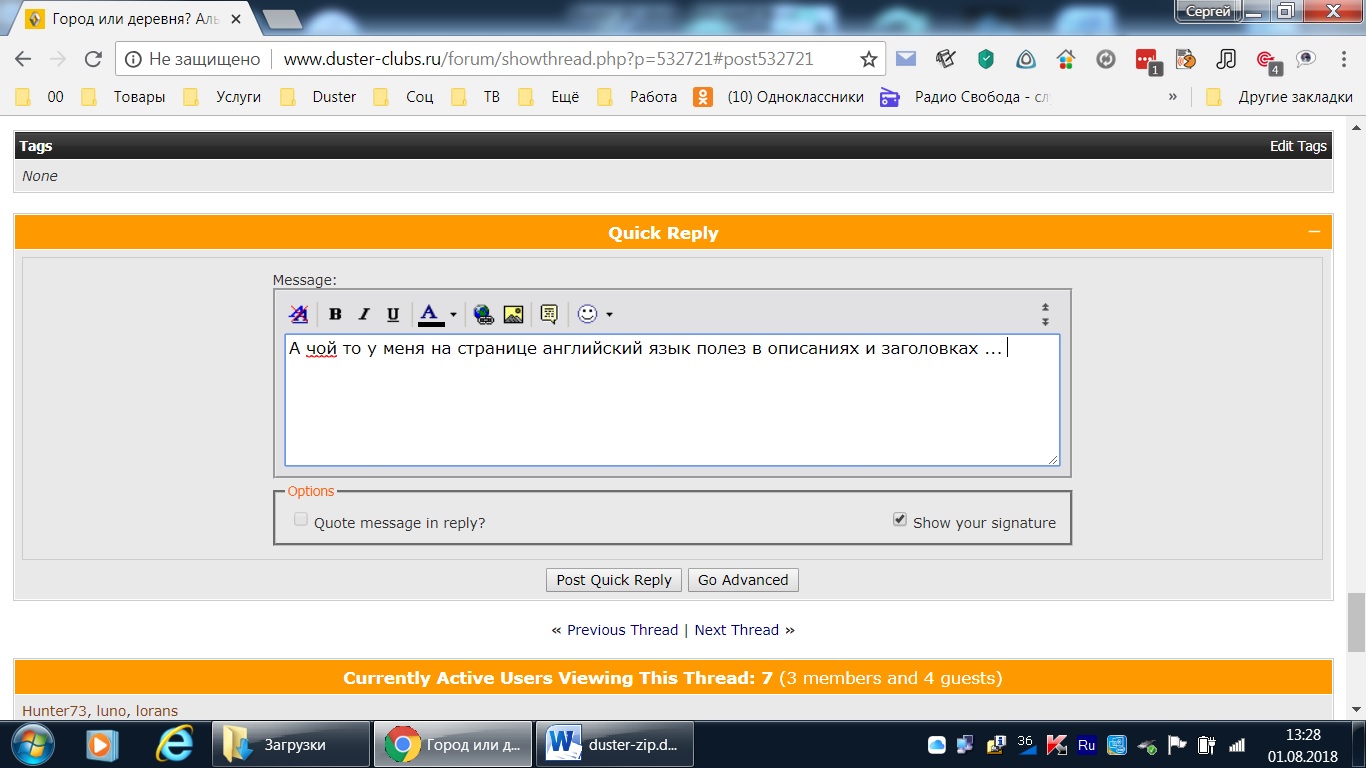This screenshot has height=768, width=1366.
Task: Click the Wrap Quote tags icon
Action: coord(548,314)
